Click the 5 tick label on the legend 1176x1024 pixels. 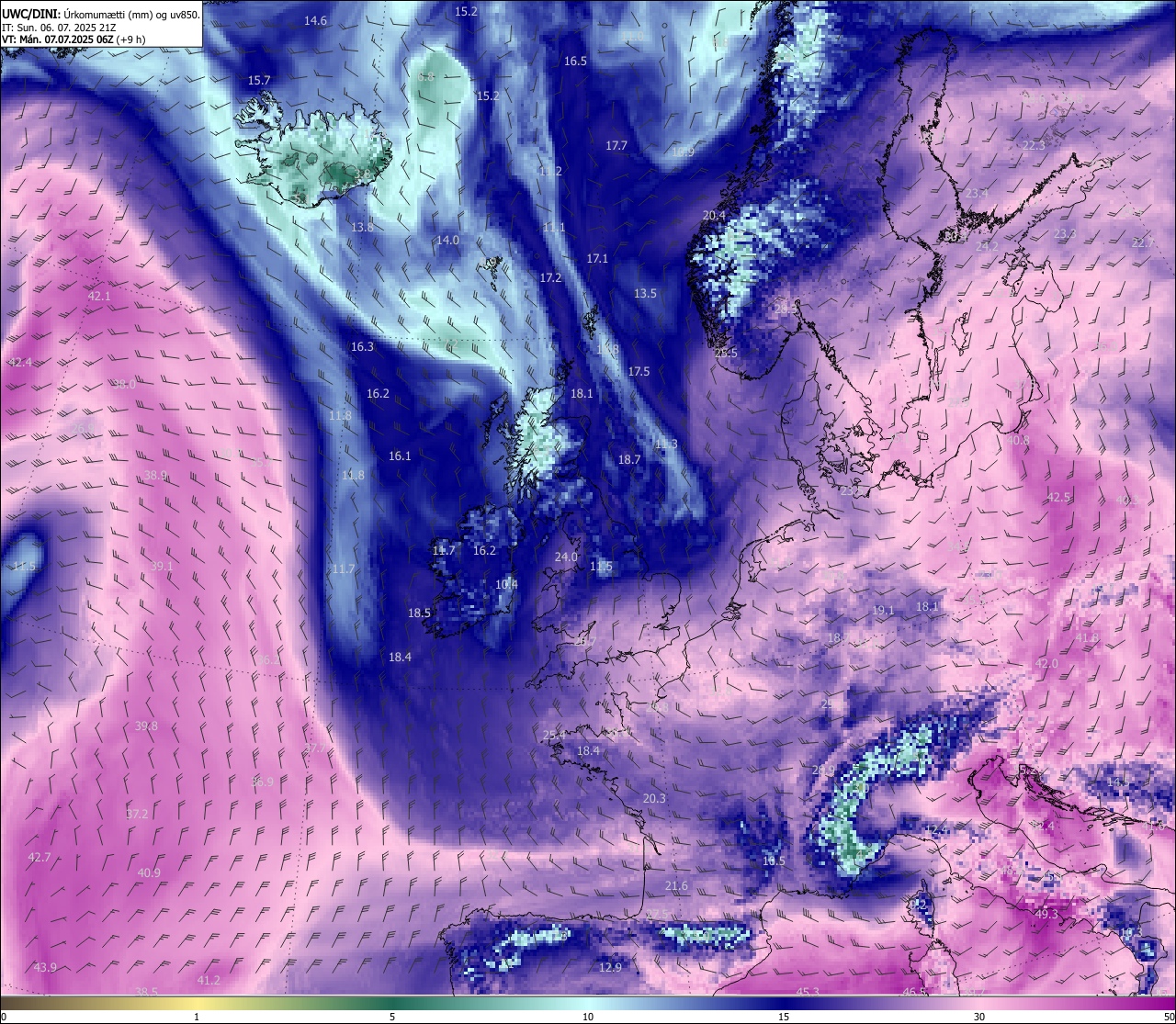click(x=392, y=1017)
